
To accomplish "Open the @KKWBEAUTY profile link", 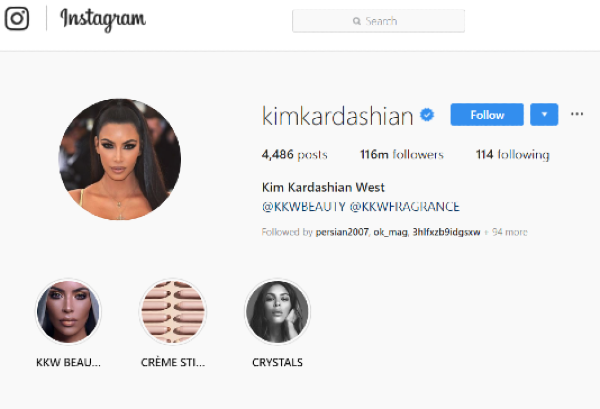I will tap(304, 207).
